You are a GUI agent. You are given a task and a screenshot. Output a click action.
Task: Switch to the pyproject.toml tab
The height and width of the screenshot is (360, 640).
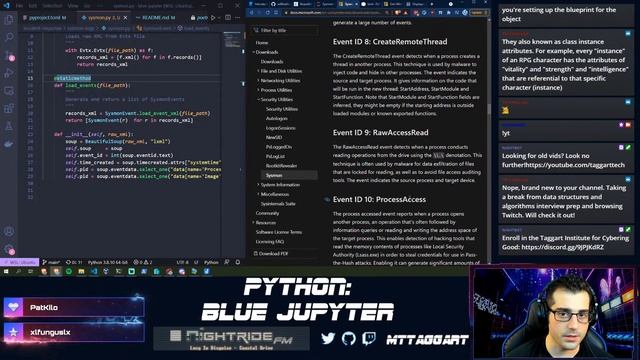[x=45, y=18]
